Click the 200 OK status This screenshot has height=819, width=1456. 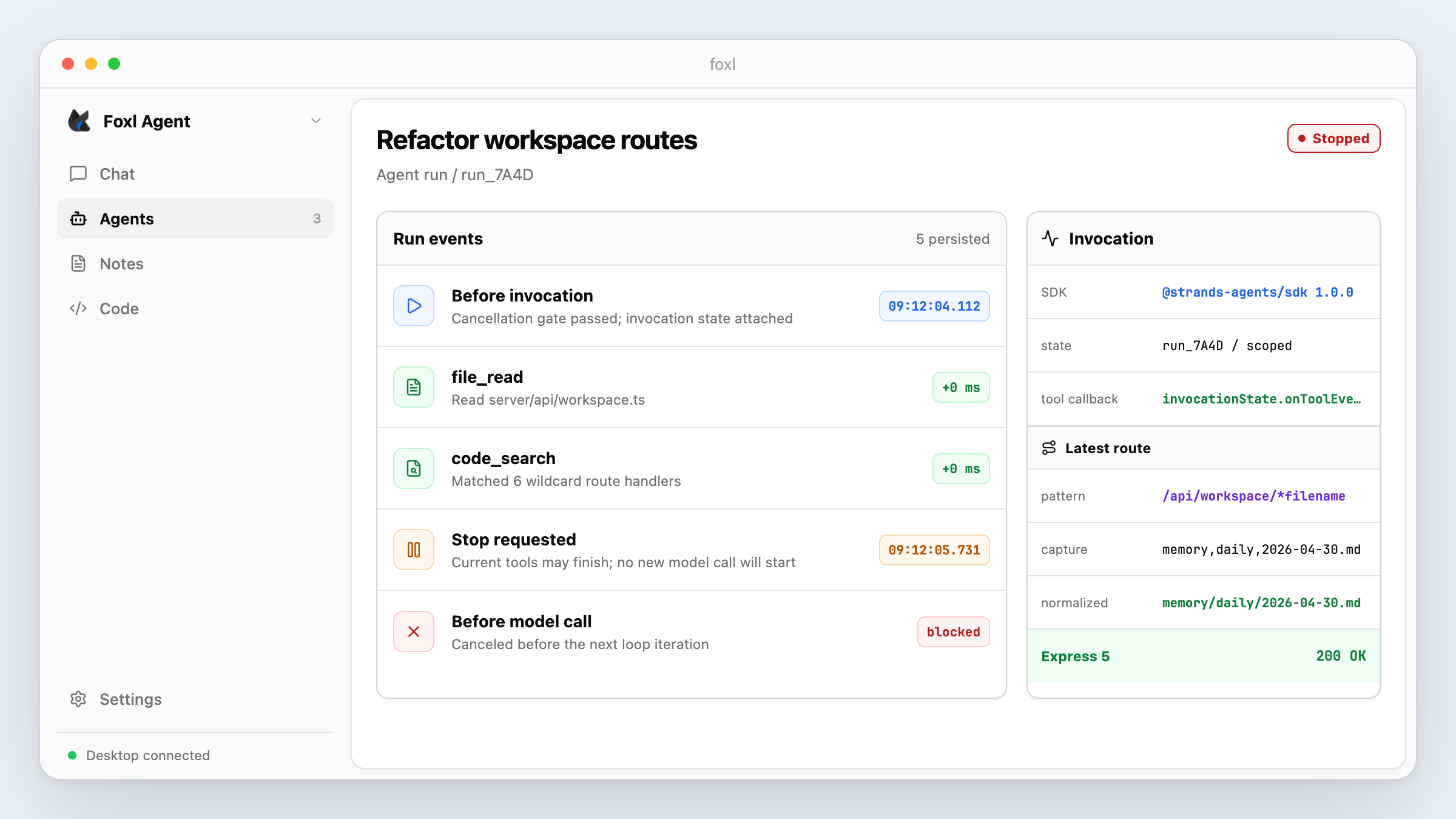pyautogui.click(x=1341, y=656)
